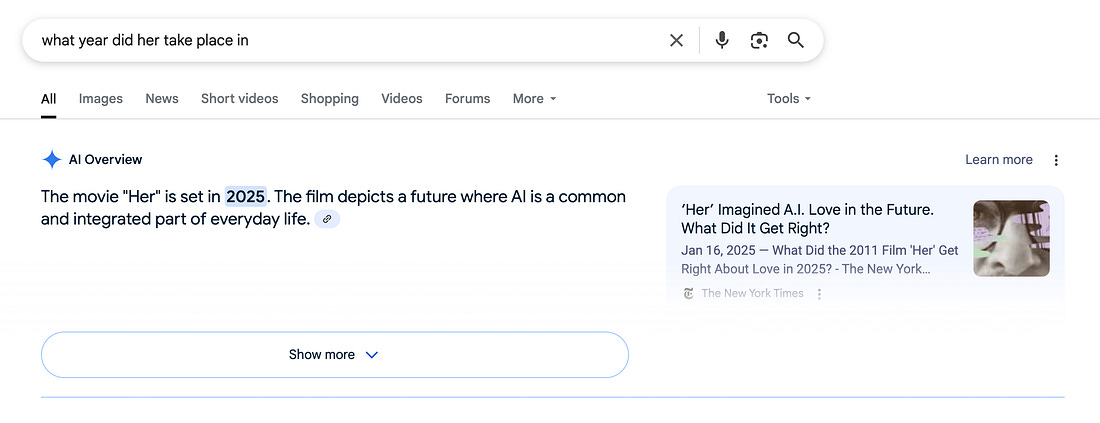The height and width of the screenshot is (423, 1100).
Task: Submit search with the magnifying glass icon
Action: tap(796, 40)
